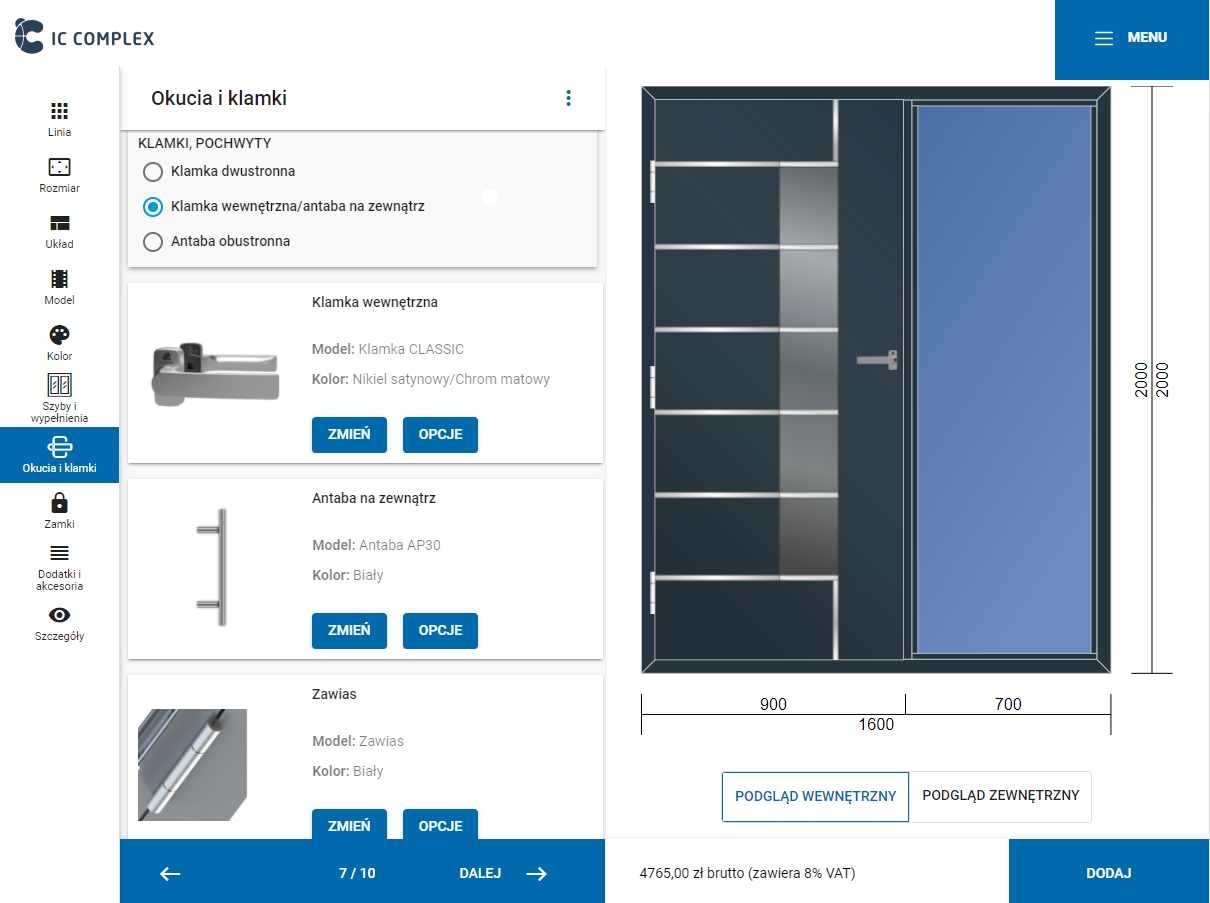
Task: Switch to Podgląd zewnętrzny view
Action: pyautogui.click(x=1000, y=796)
